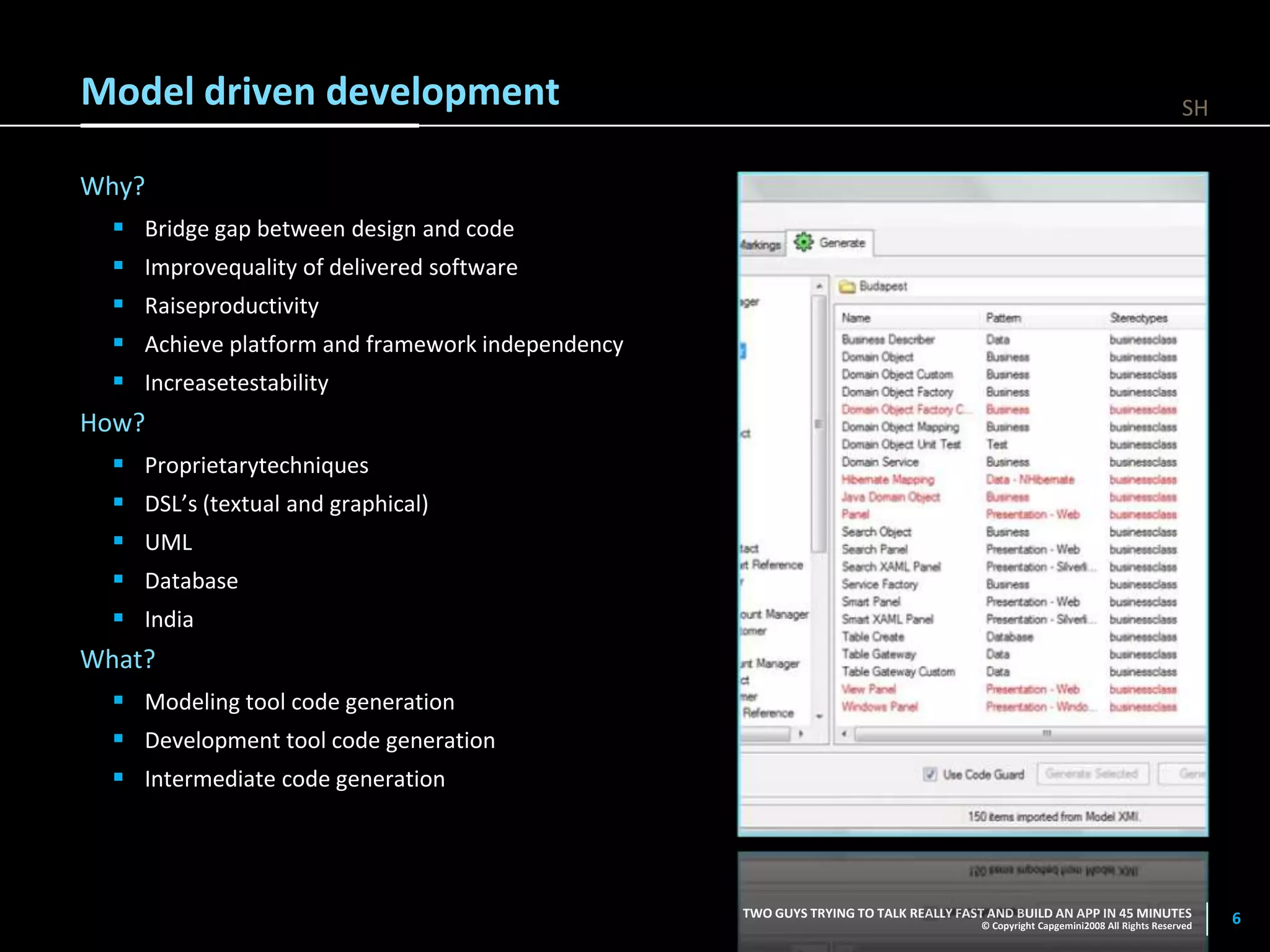The image size is (1270, 952).
Task: Toggle the Use Code Guard checkbox
Action: click(930, 774)
